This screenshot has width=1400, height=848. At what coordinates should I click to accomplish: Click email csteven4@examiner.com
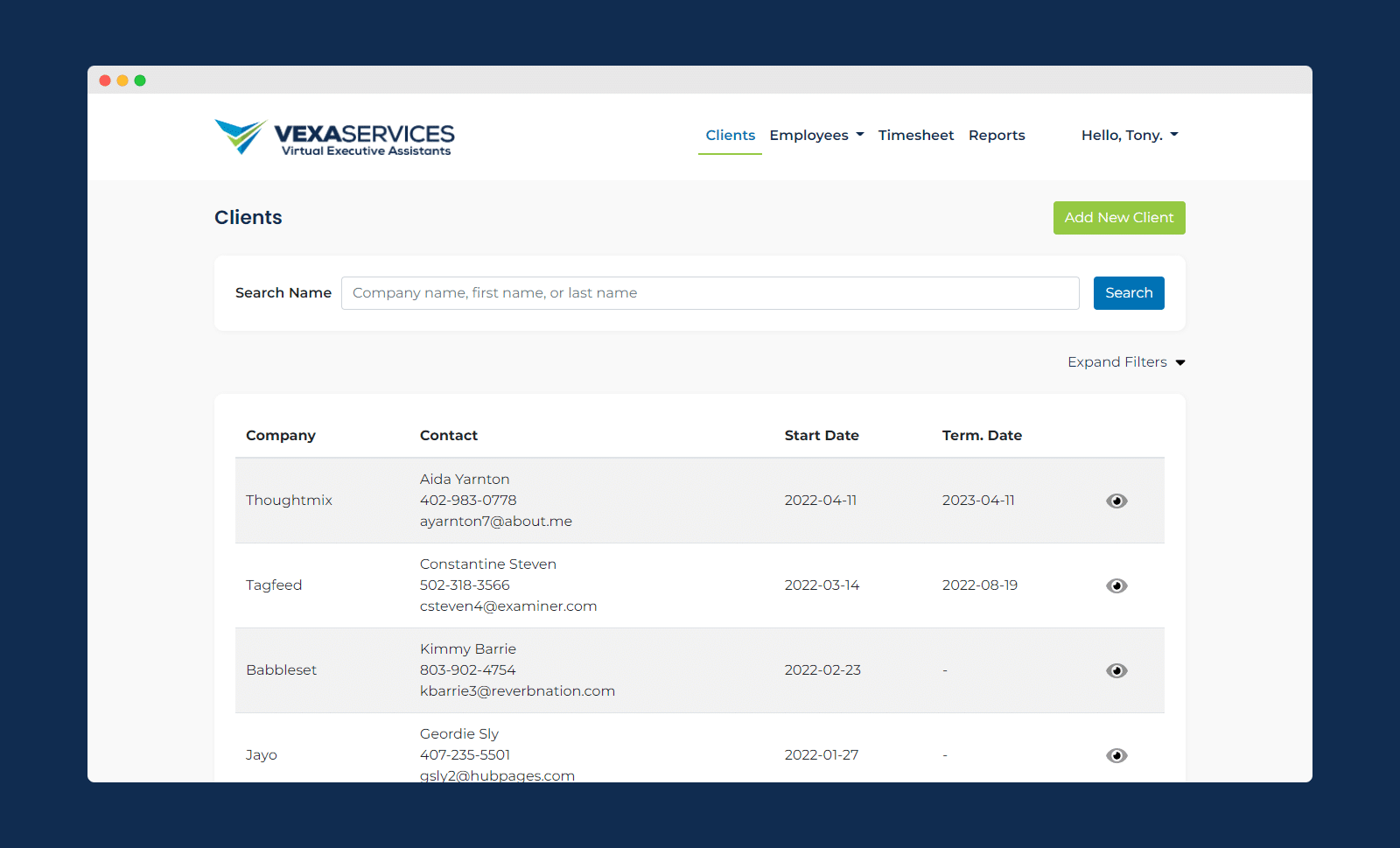508,606
